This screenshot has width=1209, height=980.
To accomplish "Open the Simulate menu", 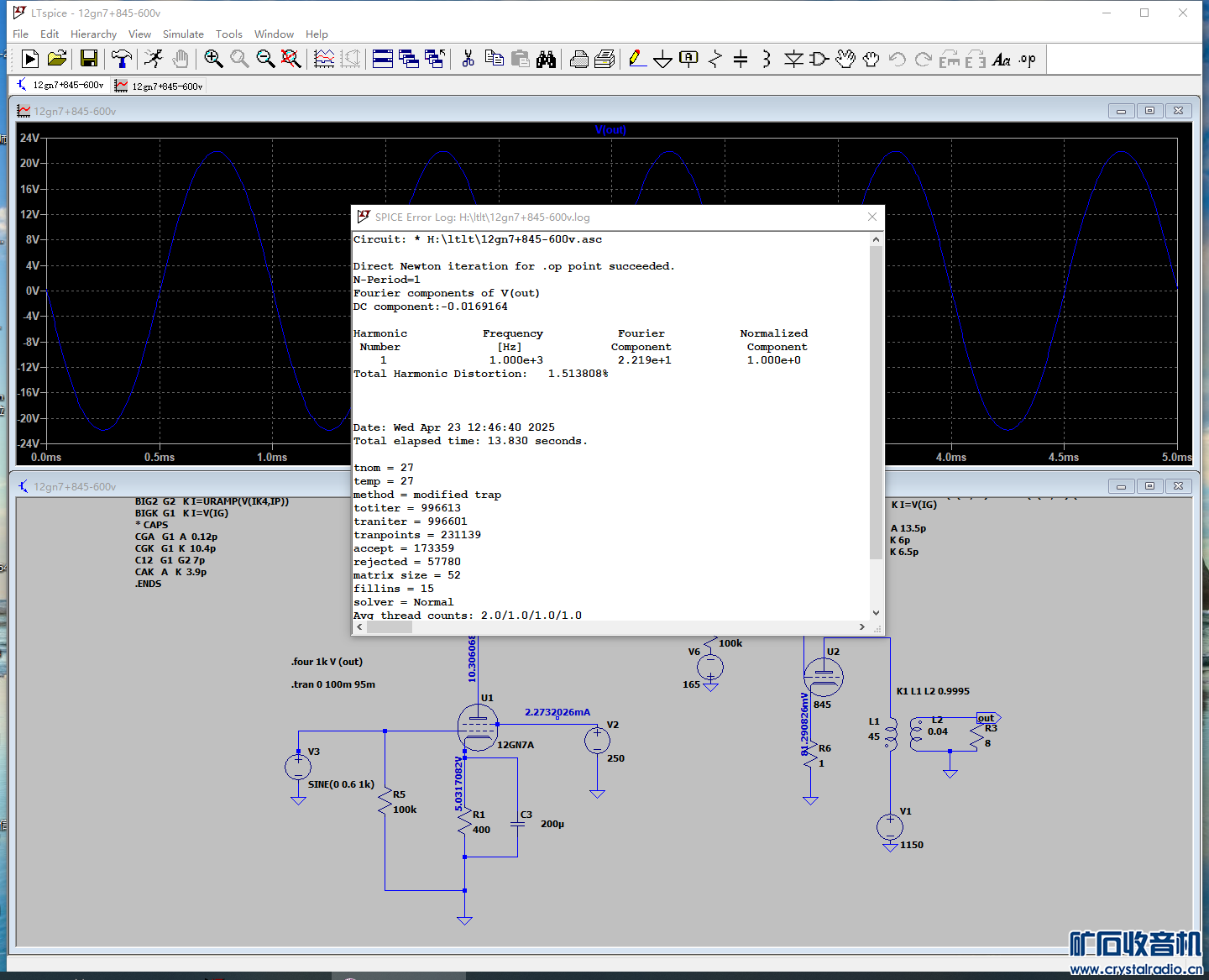I will (183, 34).
